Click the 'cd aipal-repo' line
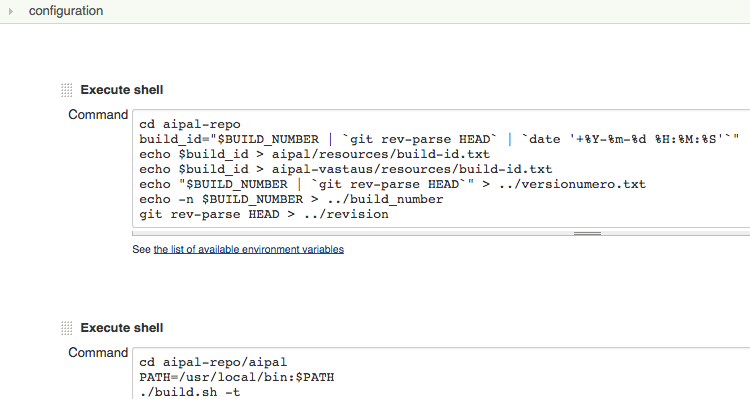Image resolution: width=750 pixels, height=399 pixels. [x=190, y=124]
